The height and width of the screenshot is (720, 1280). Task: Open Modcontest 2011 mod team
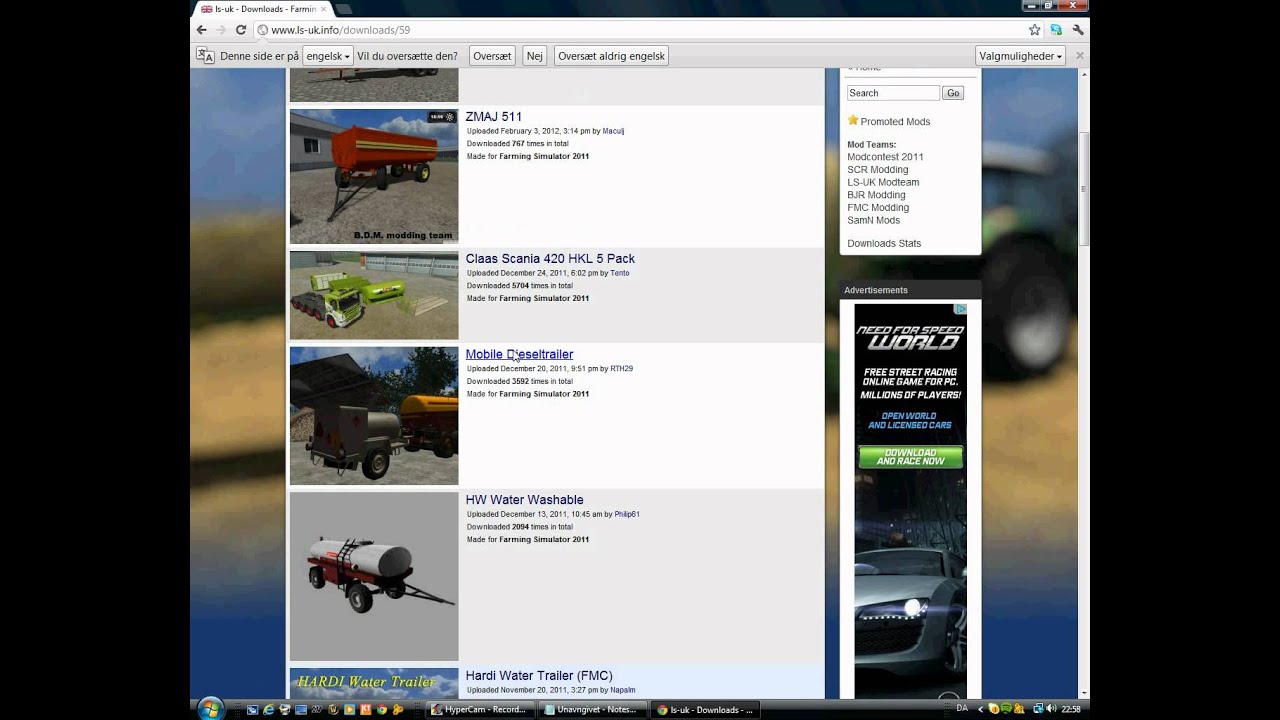point(885,157)
